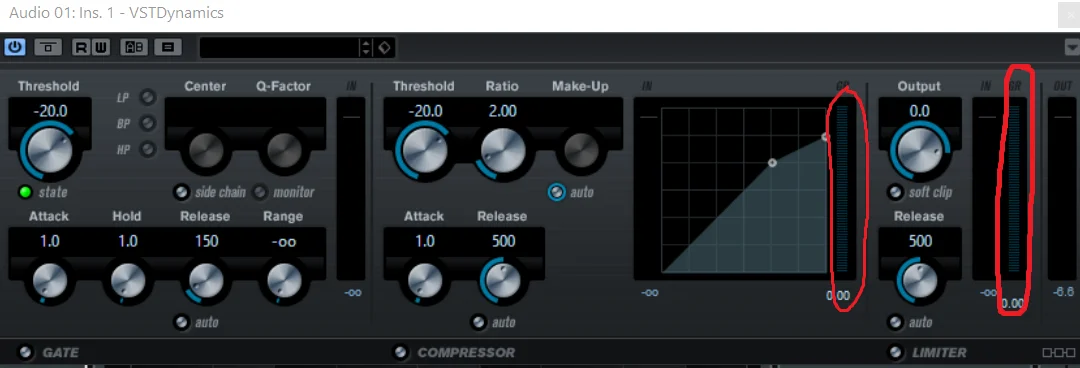Select the HP filter type button
The width and height of the screenshot is (1080, 368).
click(147, 149)
